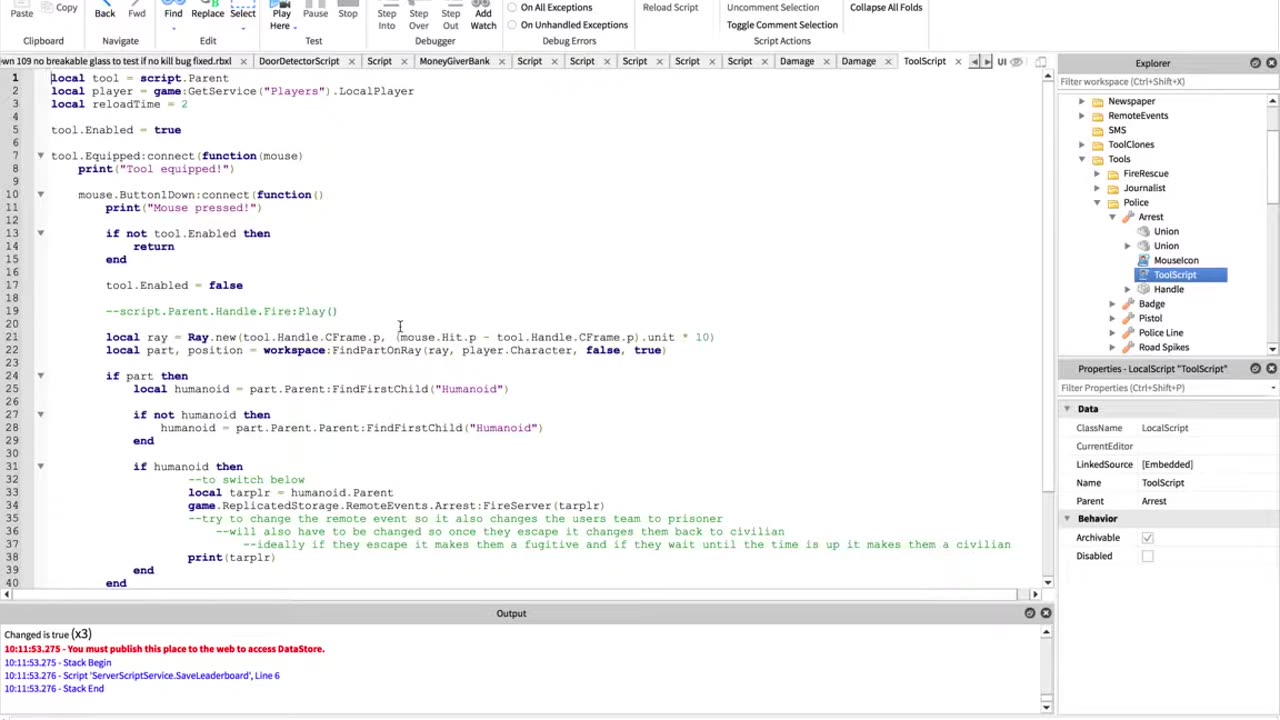Navigate Back in the script
Image resolution: width=1280 pixels, height=720 pixels.
point(105,11)
